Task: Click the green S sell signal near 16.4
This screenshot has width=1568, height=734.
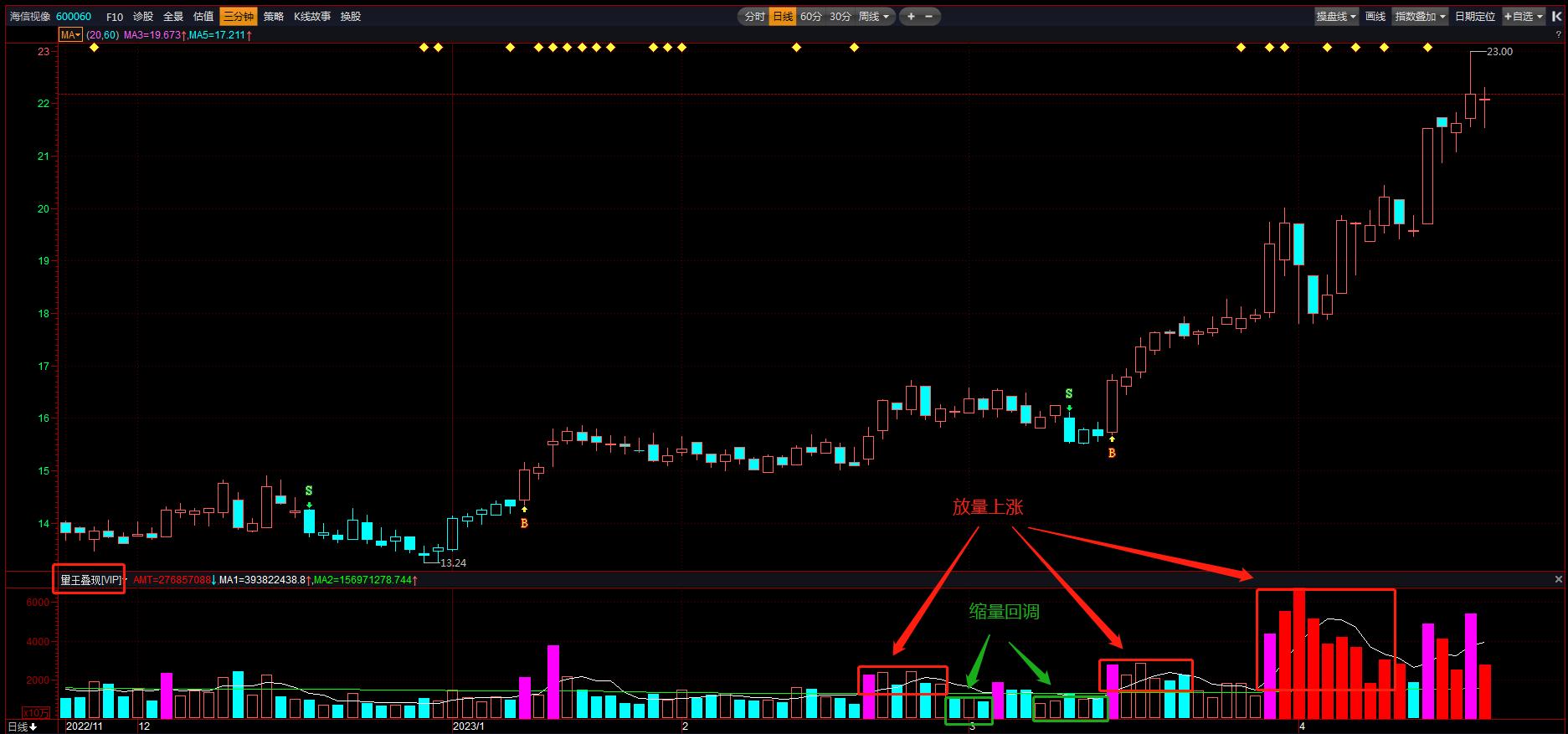Action: click(1069, 393)
